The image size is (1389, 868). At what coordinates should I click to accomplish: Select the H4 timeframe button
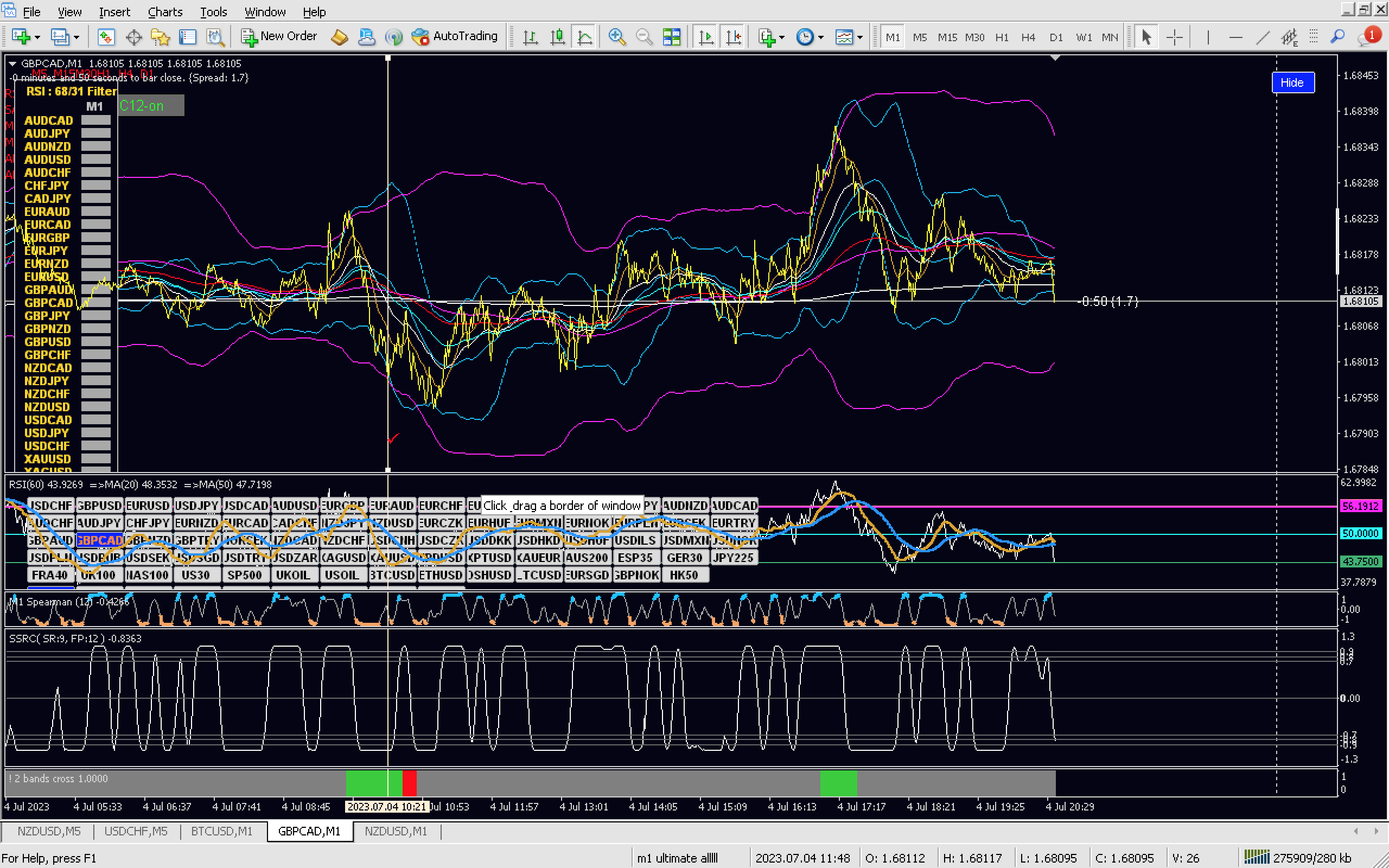(x=1028, y=37)
